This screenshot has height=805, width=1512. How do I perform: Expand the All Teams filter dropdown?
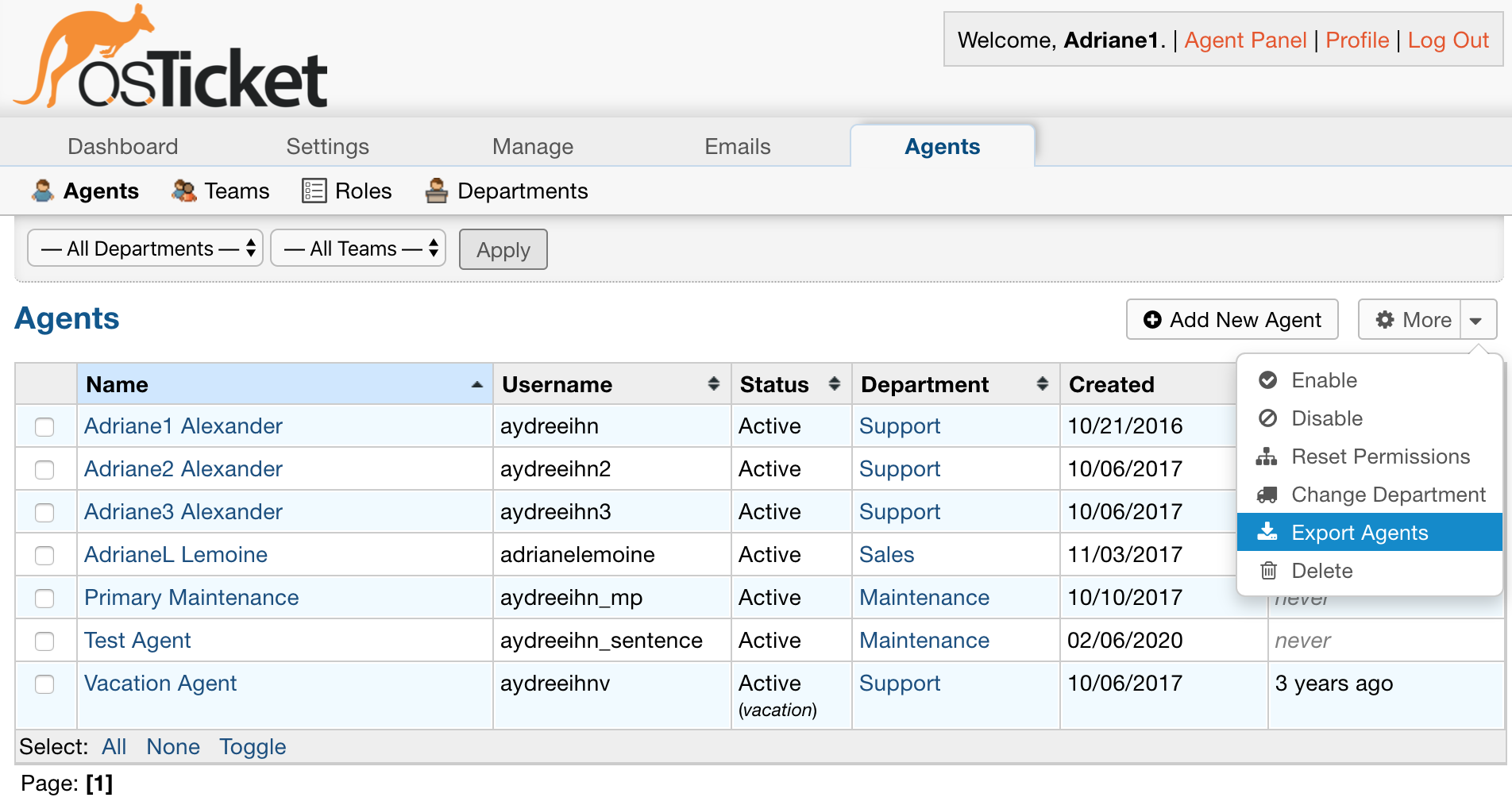(358, 248)
